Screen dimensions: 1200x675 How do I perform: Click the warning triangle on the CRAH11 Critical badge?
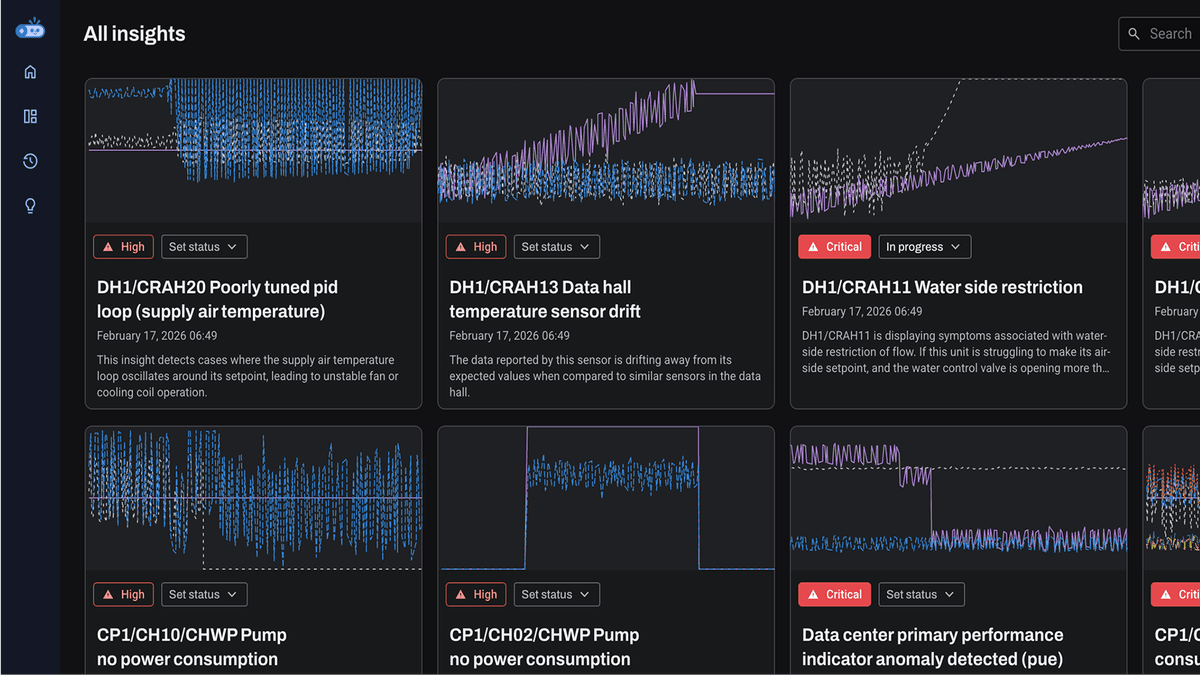click(813, 246)
